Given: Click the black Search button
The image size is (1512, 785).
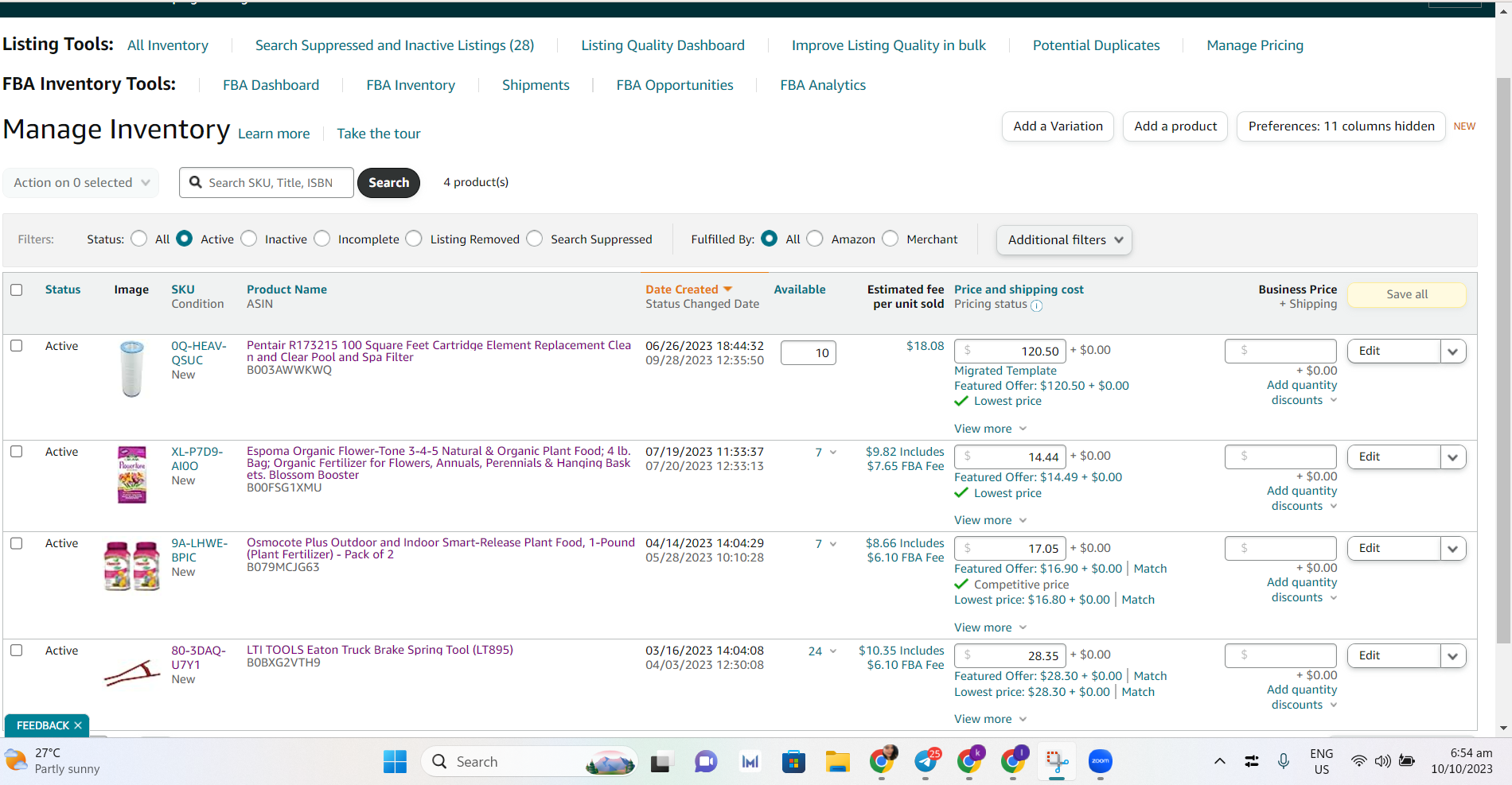Looking at the screenshot, I should click(389, 183).
